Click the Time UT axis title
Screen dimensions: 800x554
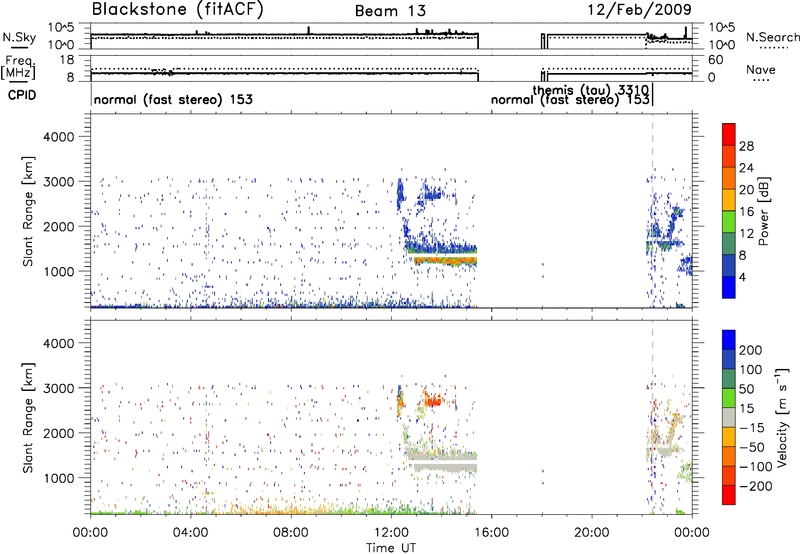(391, 547)
